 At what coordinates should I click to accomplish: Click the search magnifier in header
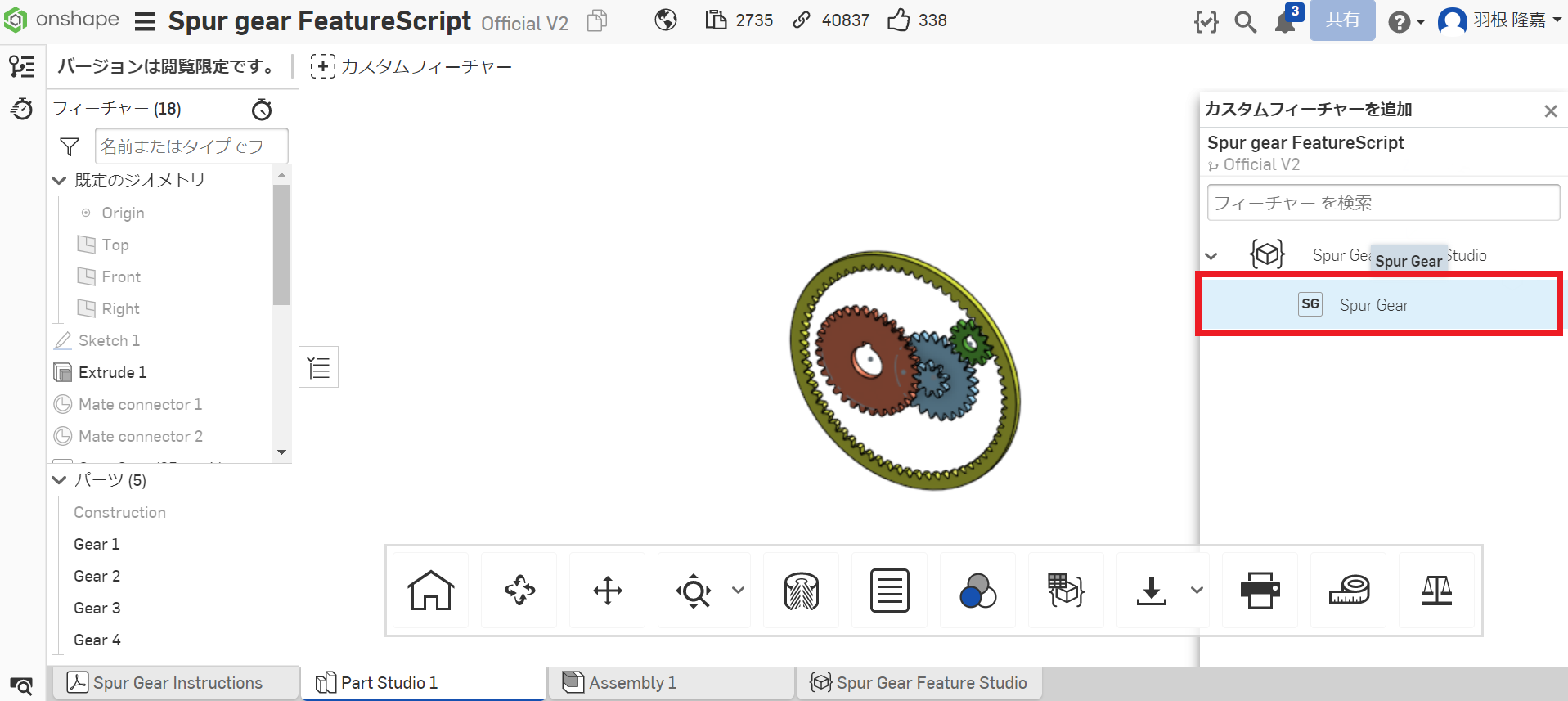click(x=1246, y=21)
